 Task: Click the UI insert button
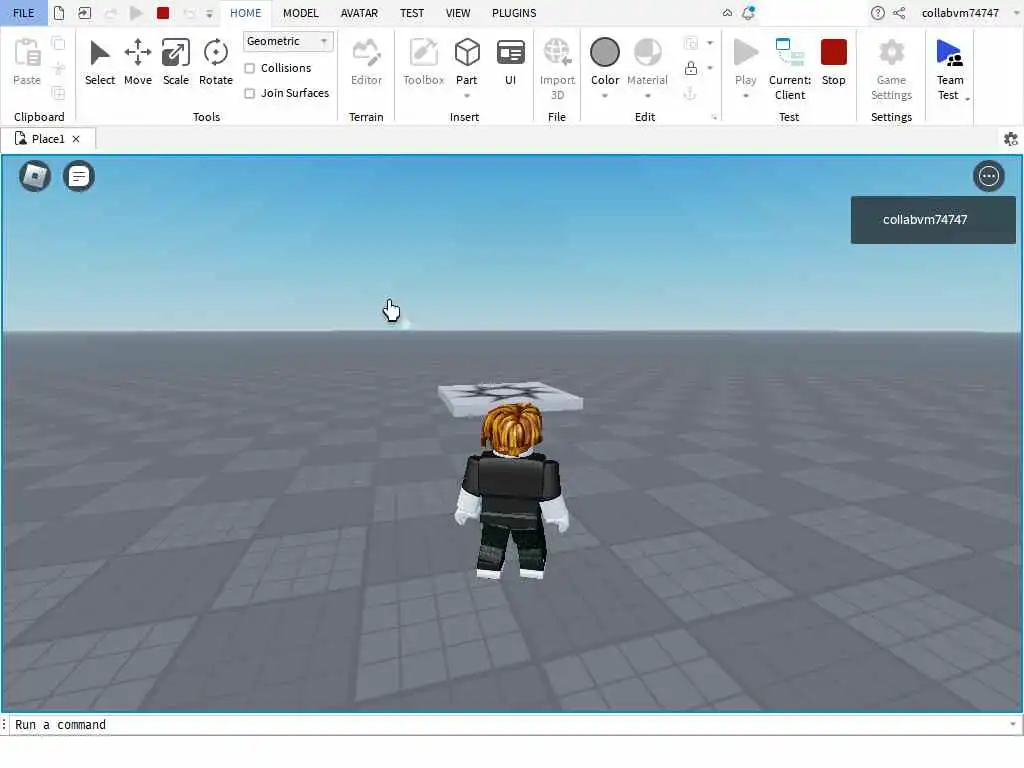tap(511, 62)
